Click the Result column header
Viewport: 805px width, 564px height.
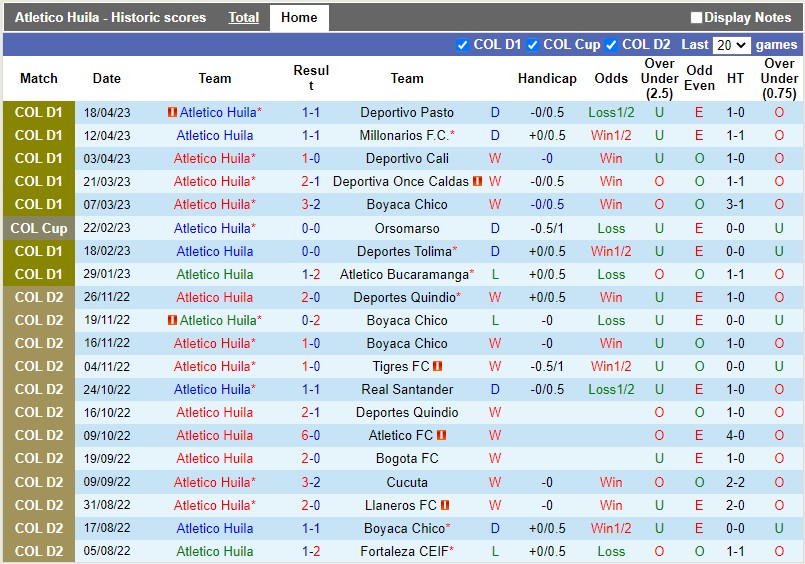pos(311,78)
